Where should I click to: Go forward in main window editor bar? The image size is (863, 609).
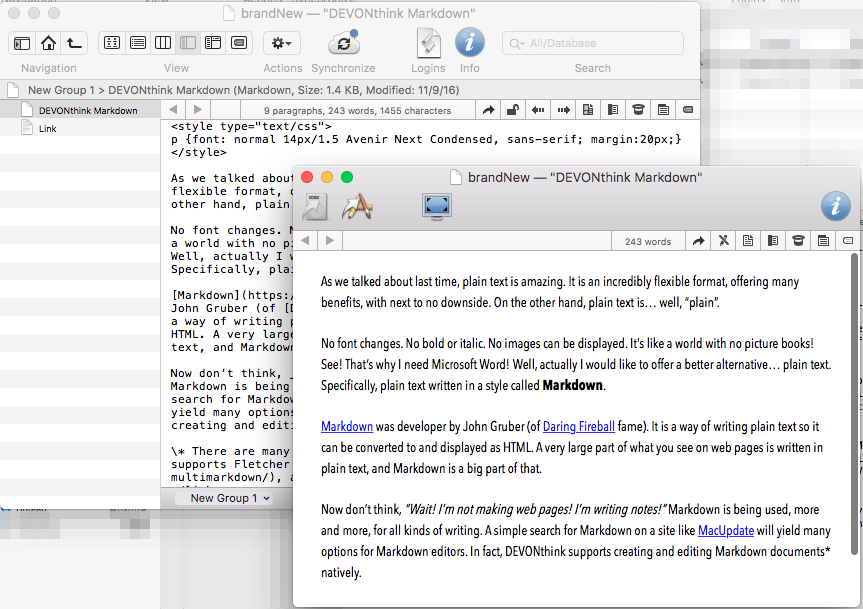(198, 109)
